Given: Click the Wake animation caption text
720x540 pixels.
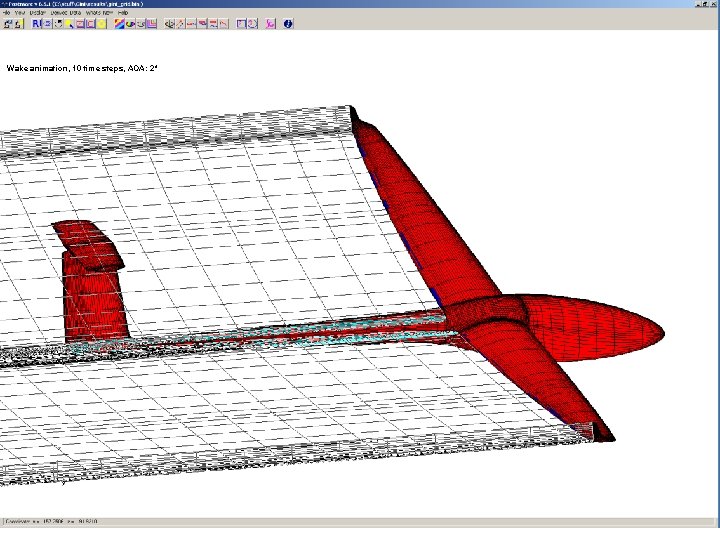Looking at the screenshot, I should pos(82,68).
